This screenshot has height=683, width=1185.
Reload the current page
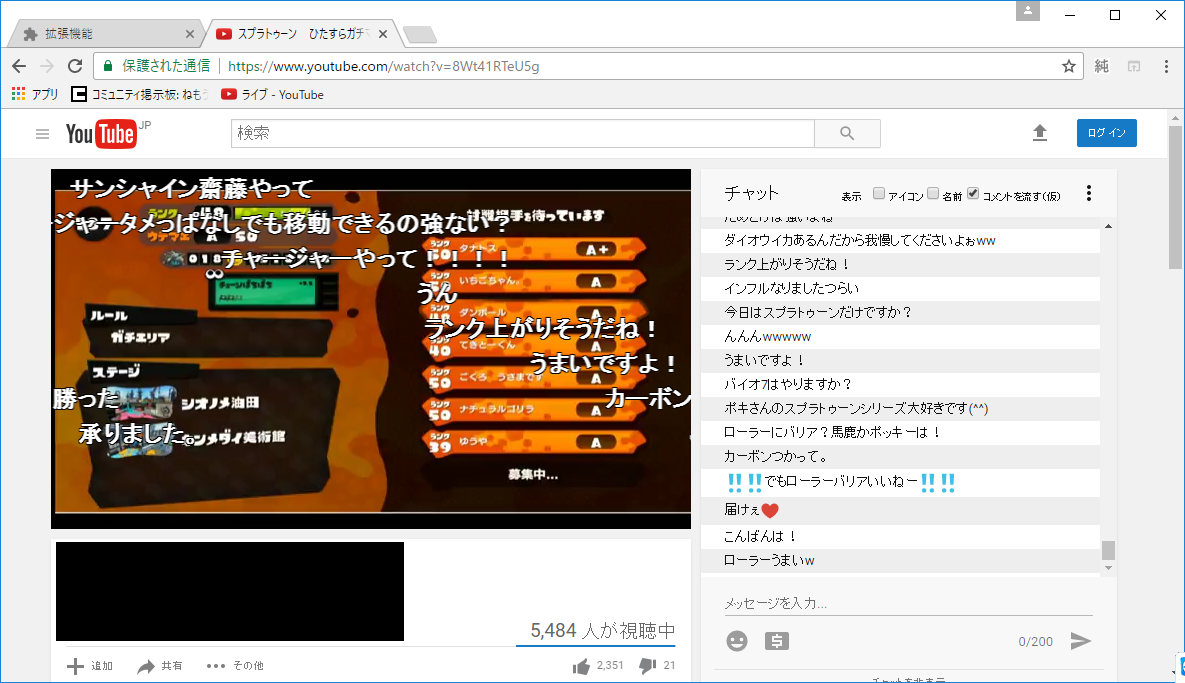coord(75,66)
